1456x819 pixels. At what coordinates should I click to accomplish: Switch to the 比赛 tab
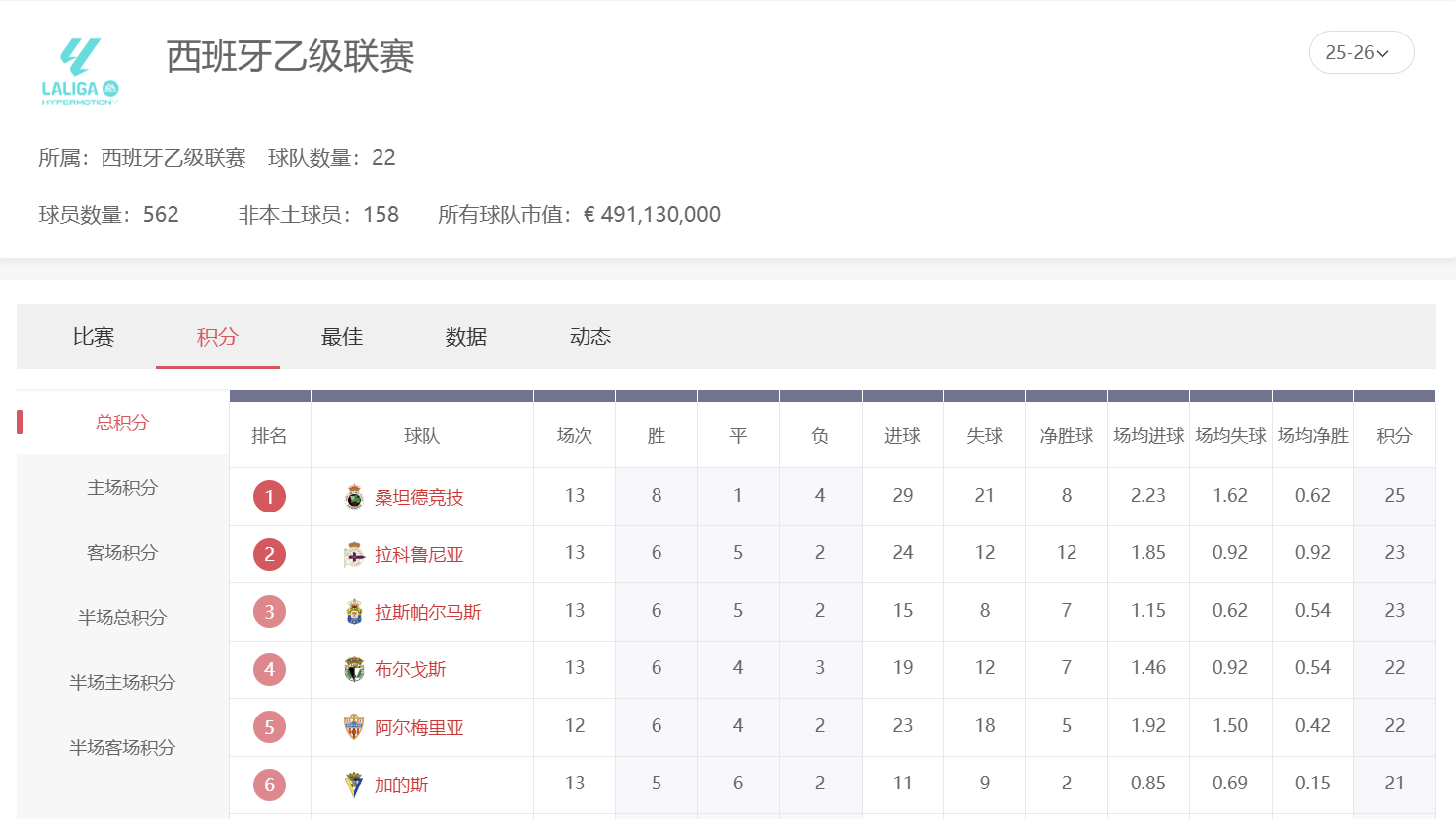tap(94, 336)
